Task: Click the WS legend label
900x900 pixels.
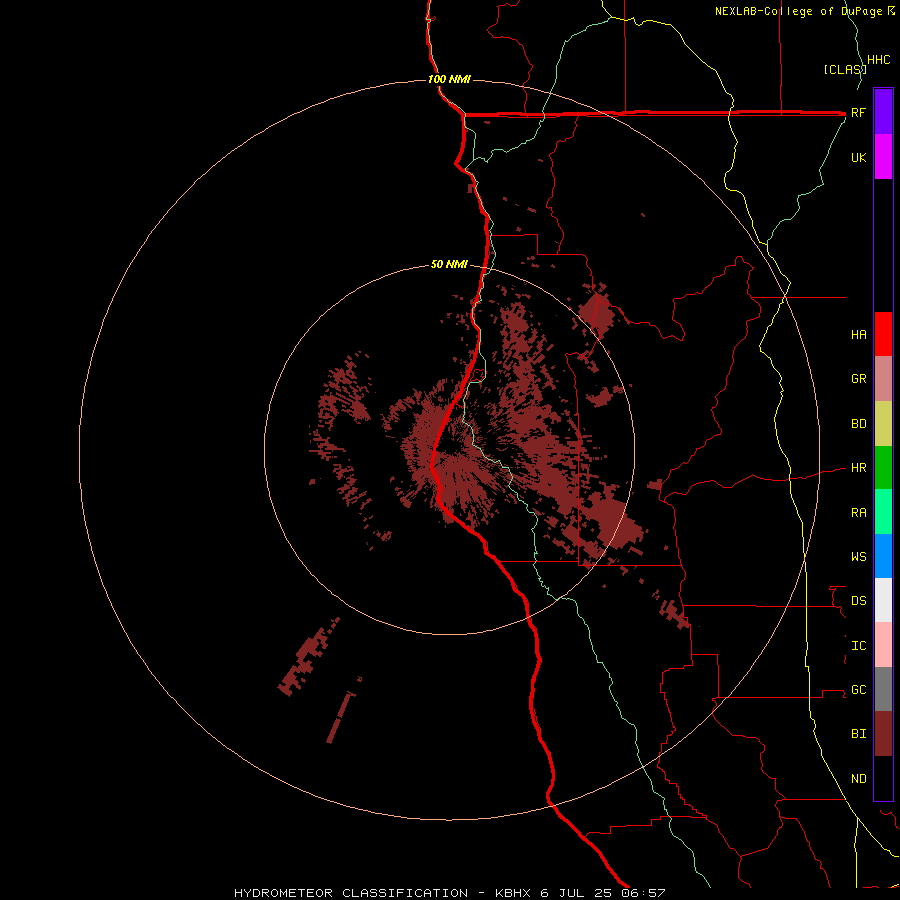Action: click(858, 556)
